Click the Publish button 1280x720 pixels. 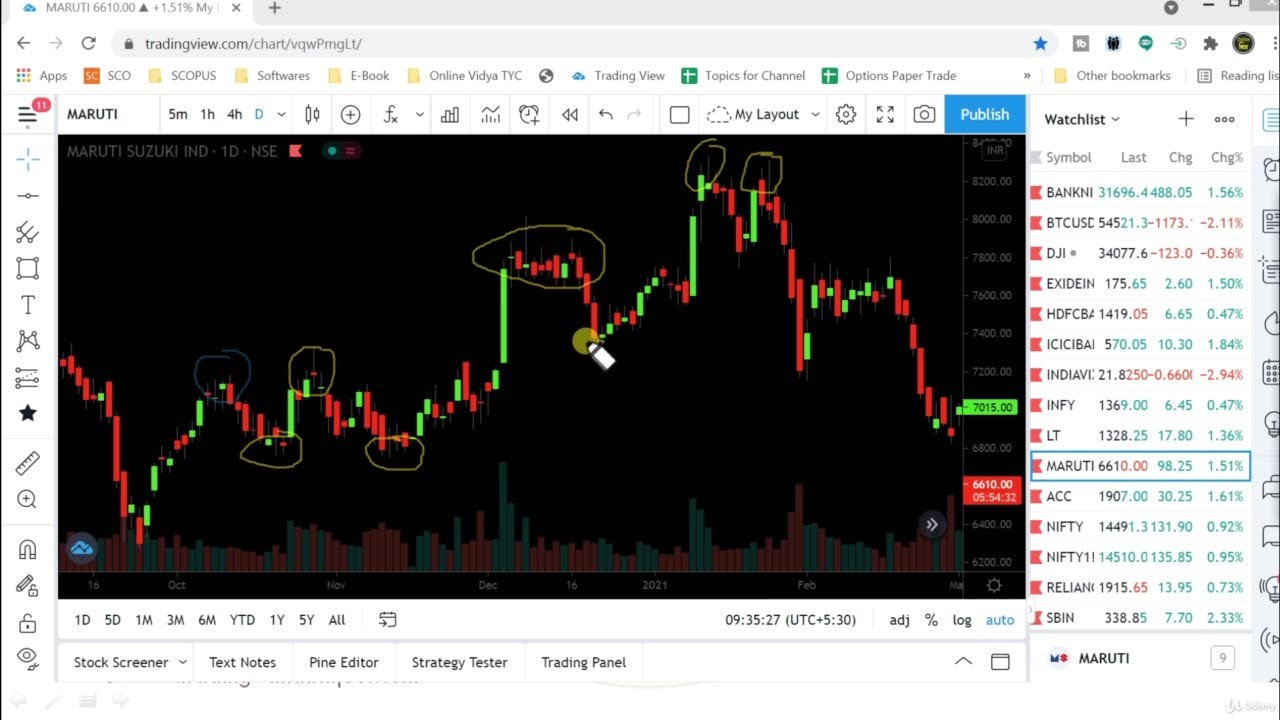click(x=985, y=114)
